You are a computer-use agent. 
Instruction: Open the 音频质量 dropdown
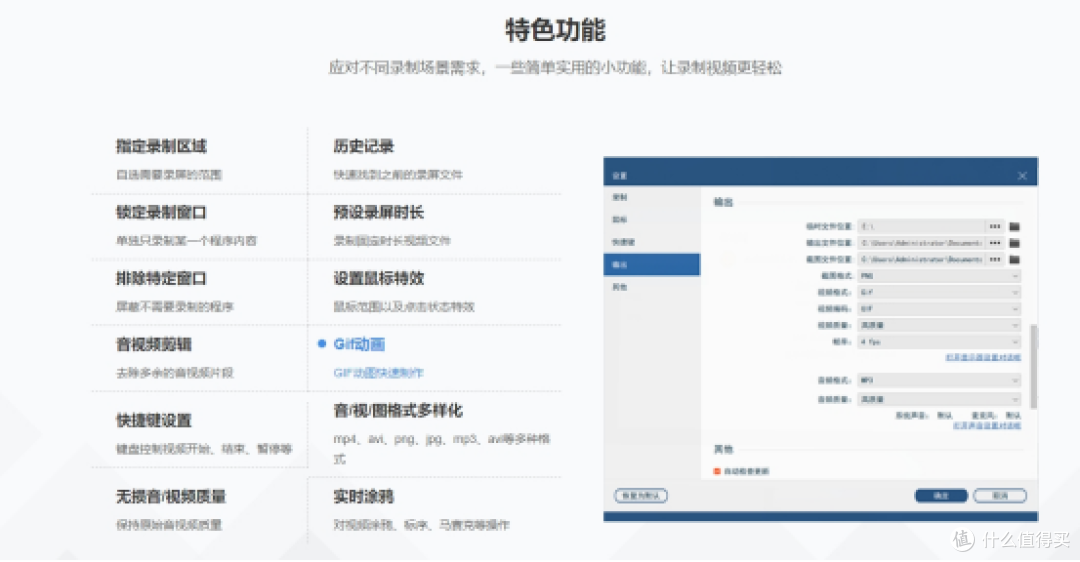point(939,399)
